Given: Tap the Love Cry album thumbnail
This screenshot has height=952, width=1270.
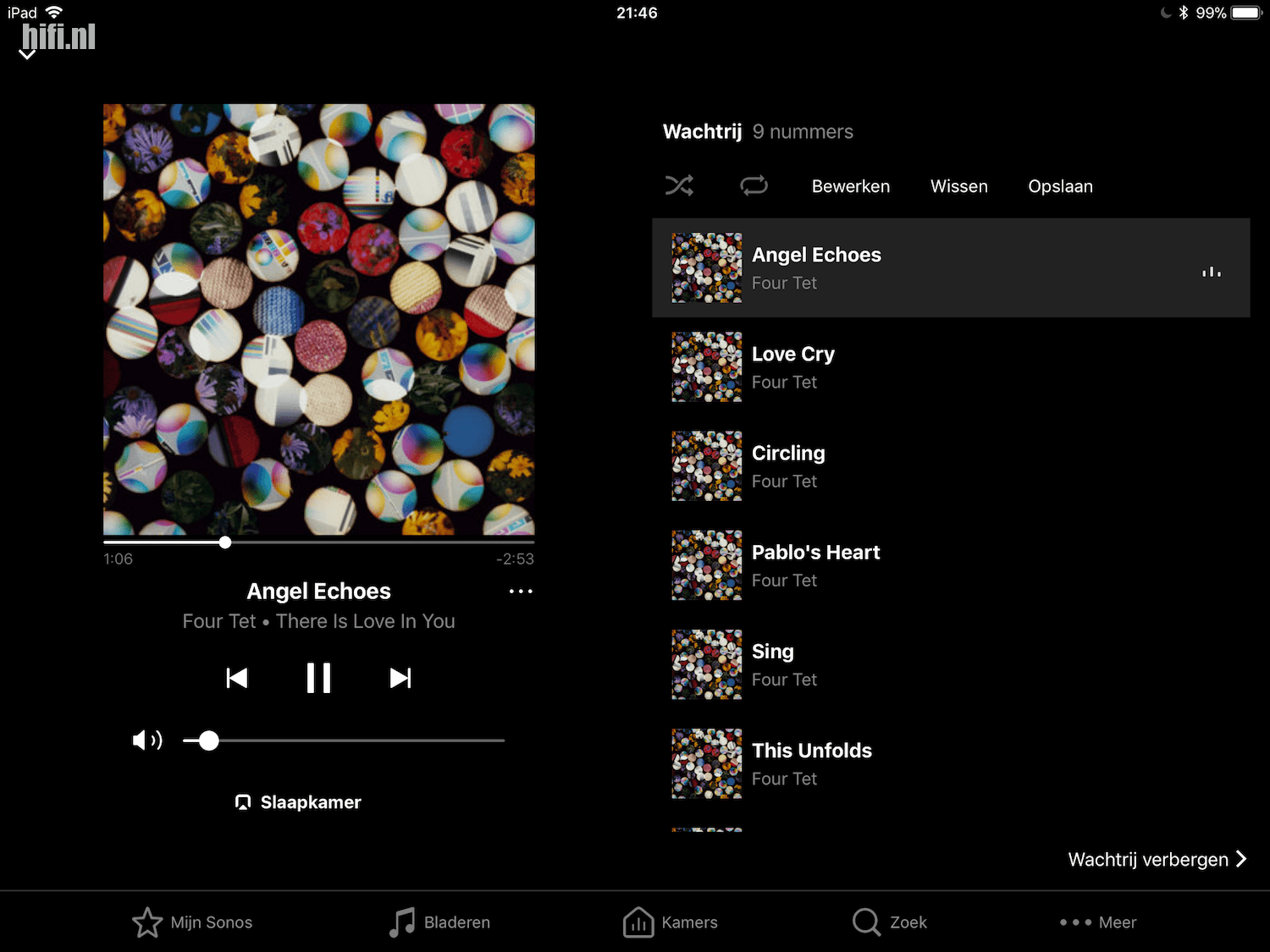Looking at the screenshot, I should (x=707, y=367).
